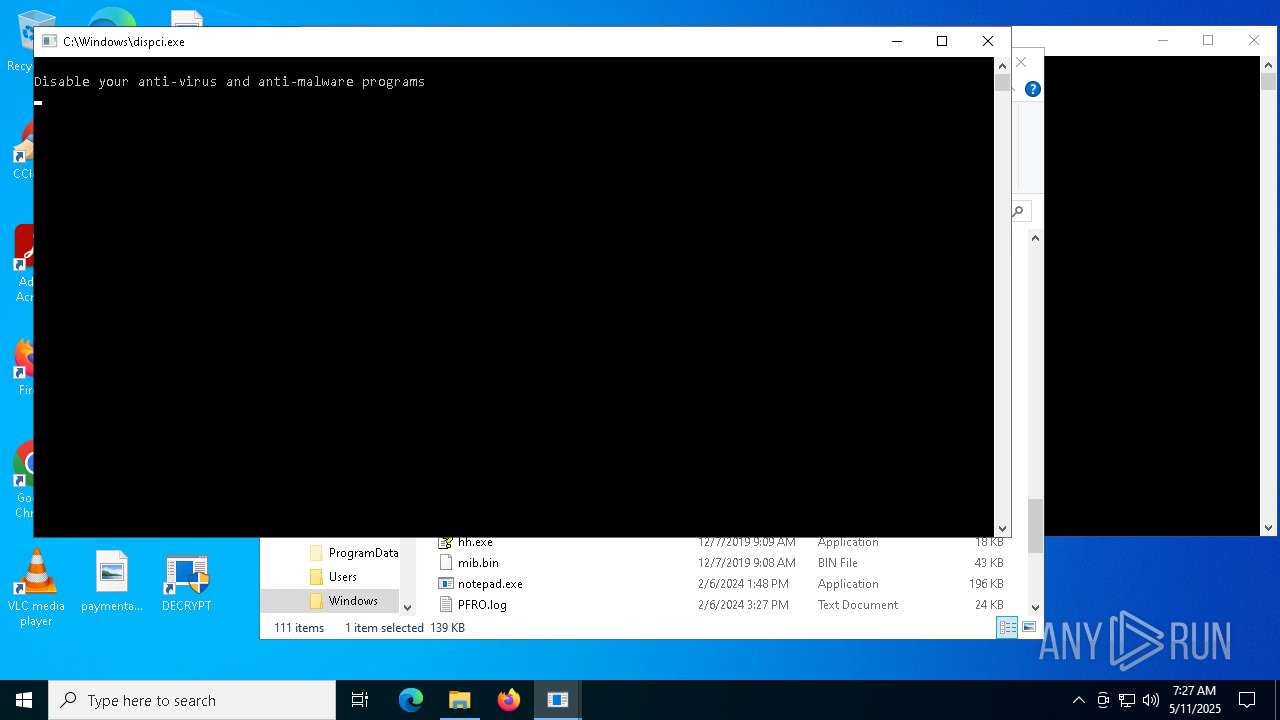The width and height of the screenshot is (1280, 720).
Task: Click the File Explorer search magnifier icon
Action: tap(1018, 211)
